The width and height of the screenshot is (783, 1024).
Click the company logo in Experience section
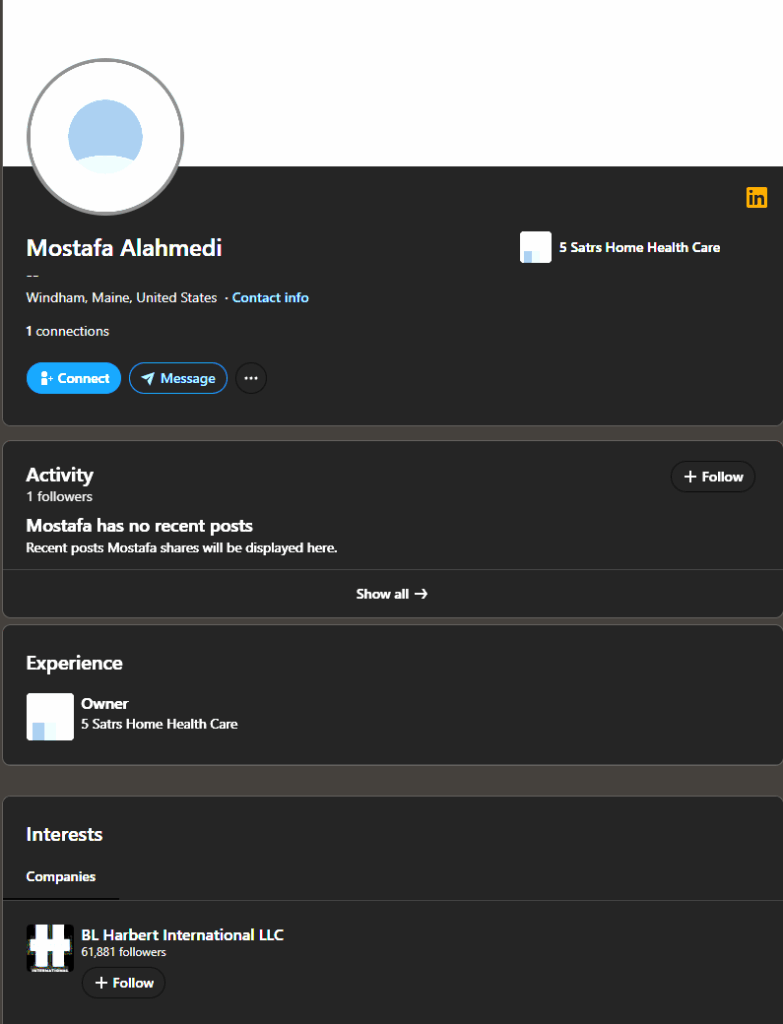pos(50,716)
